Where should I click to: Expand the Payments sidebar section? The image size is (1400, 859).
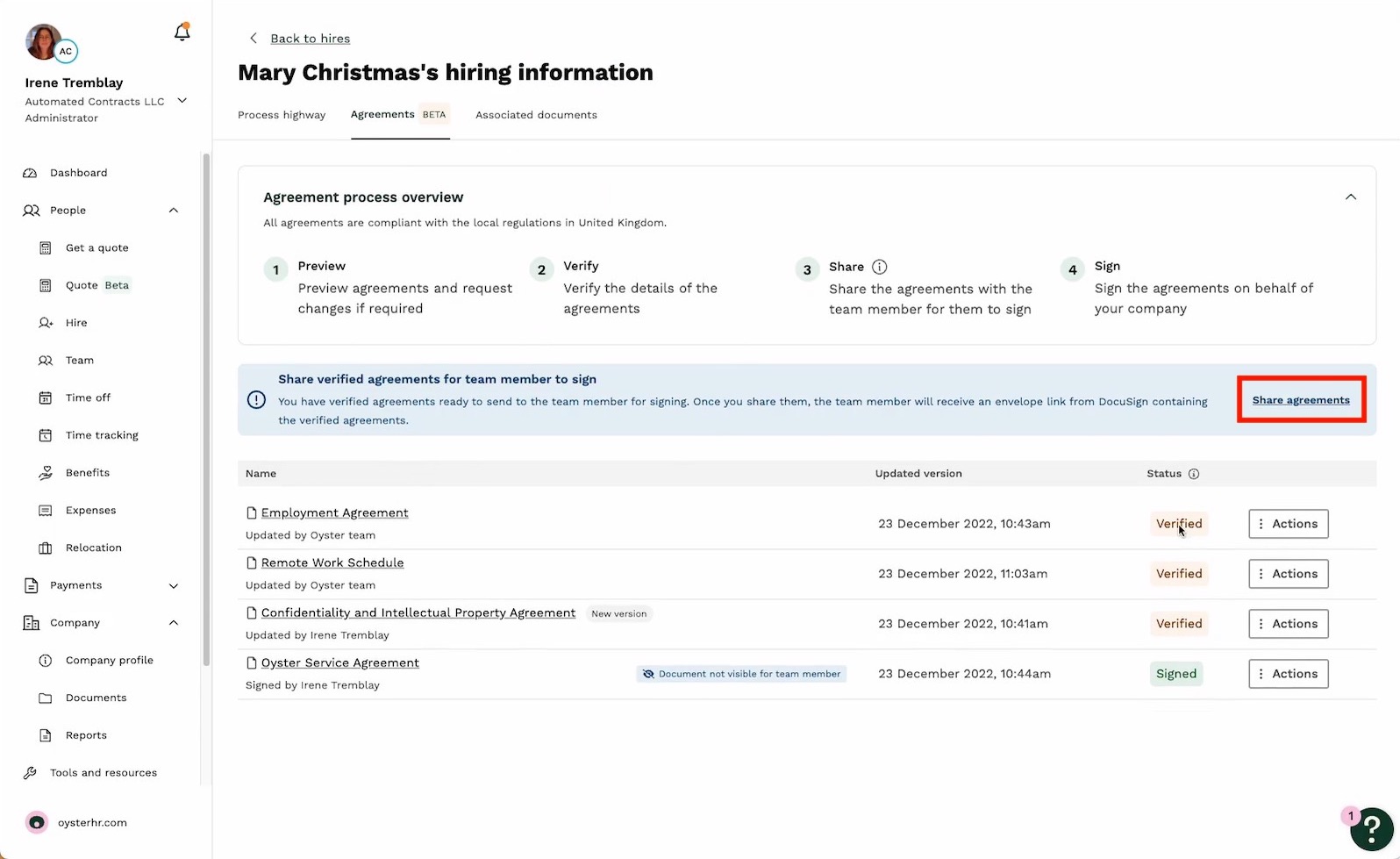pos(174,585)
